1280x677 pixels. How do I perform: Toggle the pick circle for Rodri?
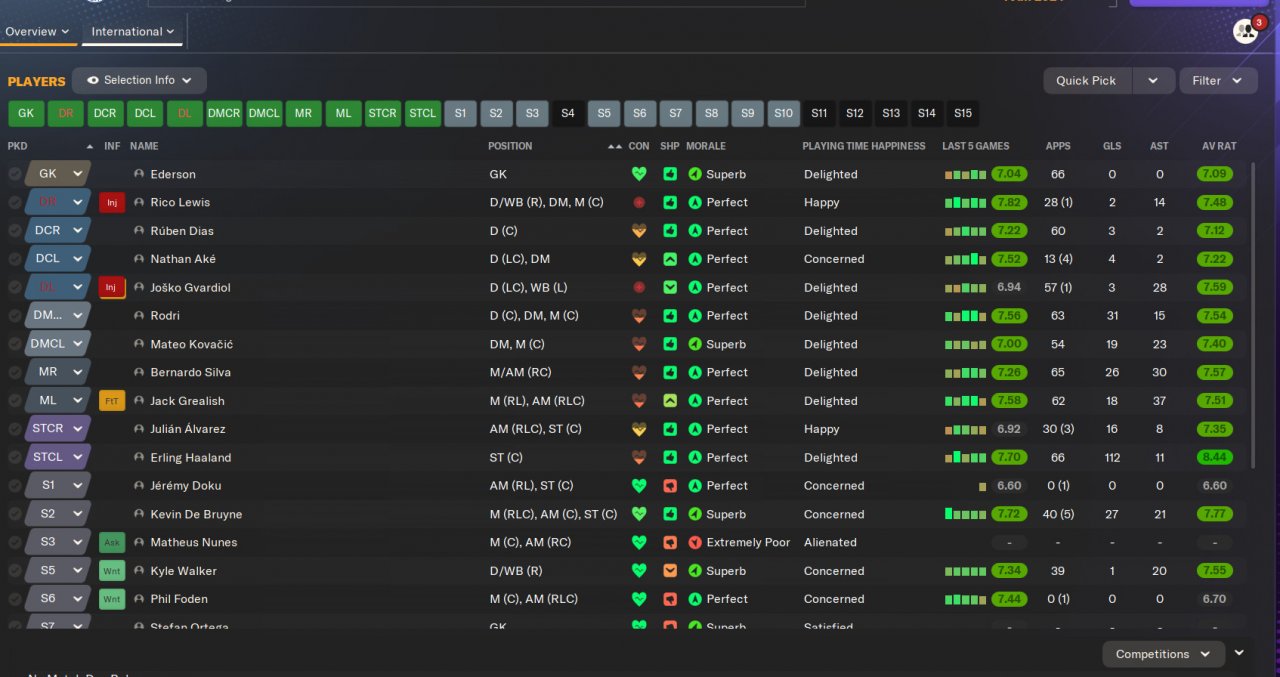(14, 315)
